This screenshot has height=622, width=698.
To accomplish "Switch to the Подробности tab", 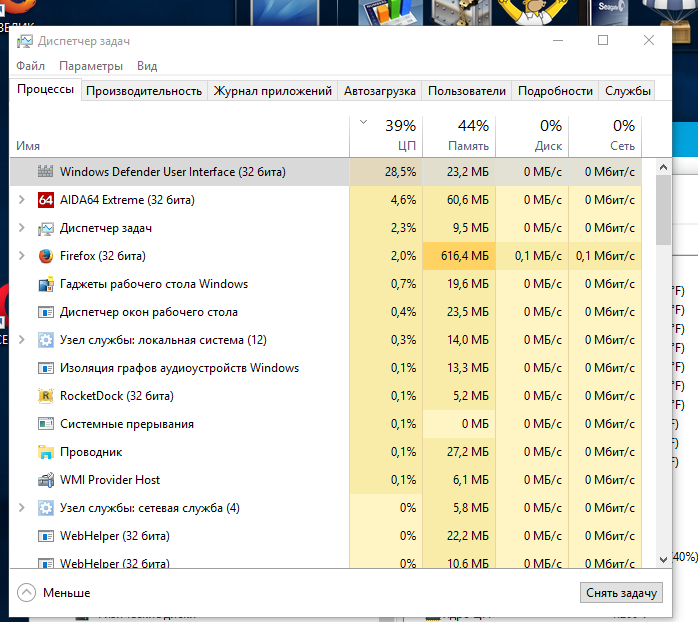I will click(x=555, y=91).
